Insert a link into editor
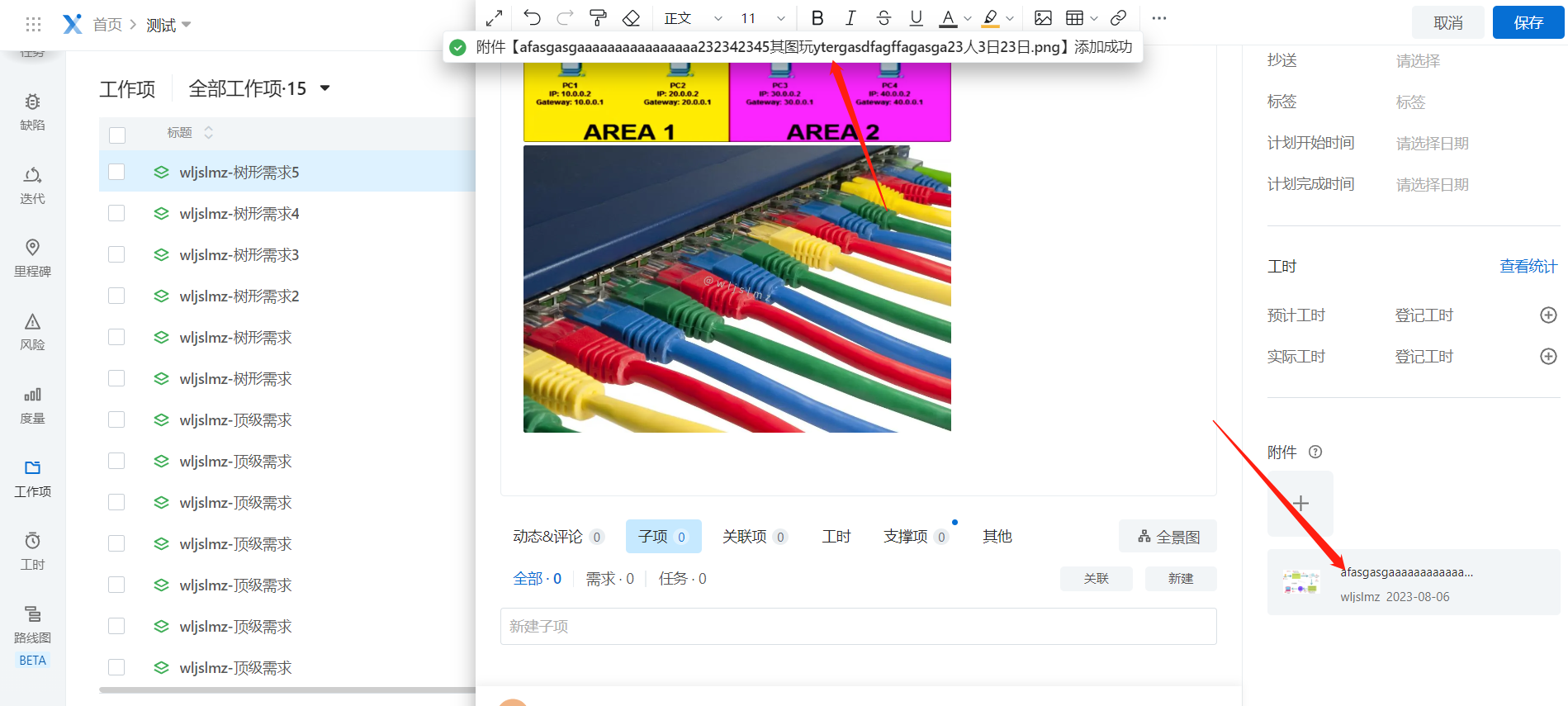This screenshot has height=706, width=1568. pyautogui.click(x=1118, y=18)
